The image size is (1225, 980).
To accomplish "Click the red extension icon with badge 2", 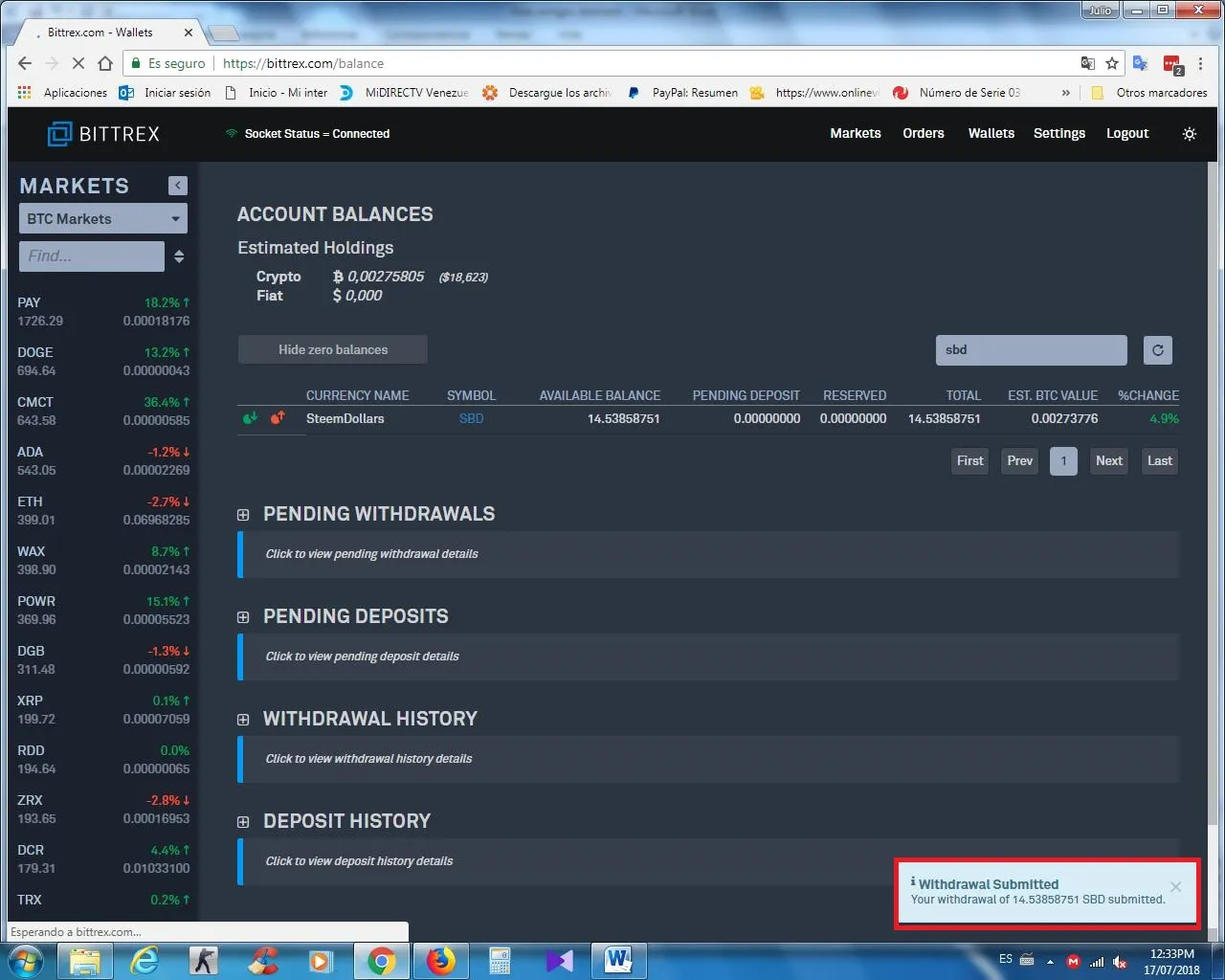I will coord(1172,64).
